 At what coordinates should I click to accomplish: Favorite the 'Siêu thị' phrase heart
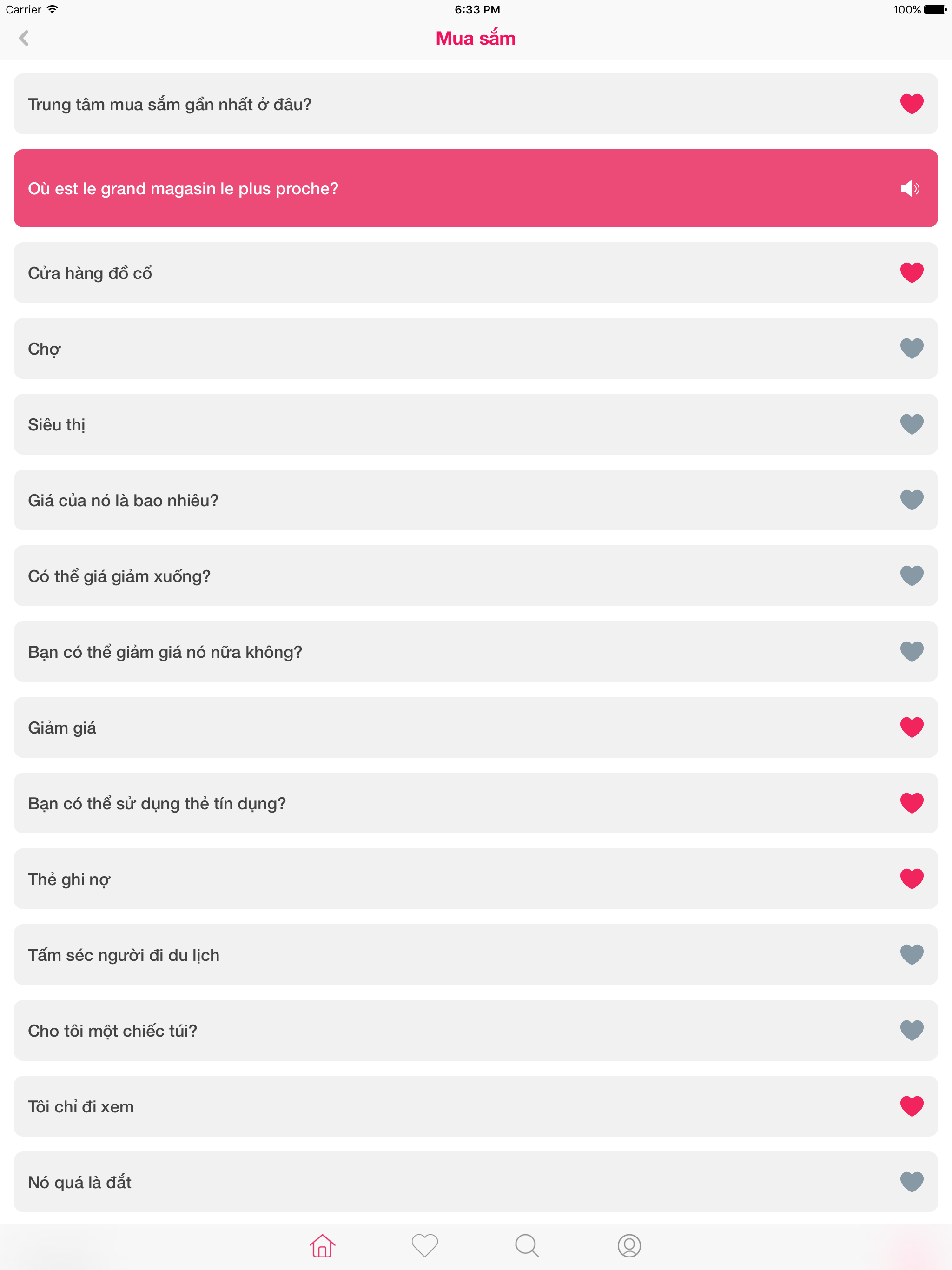coord(911,424)
